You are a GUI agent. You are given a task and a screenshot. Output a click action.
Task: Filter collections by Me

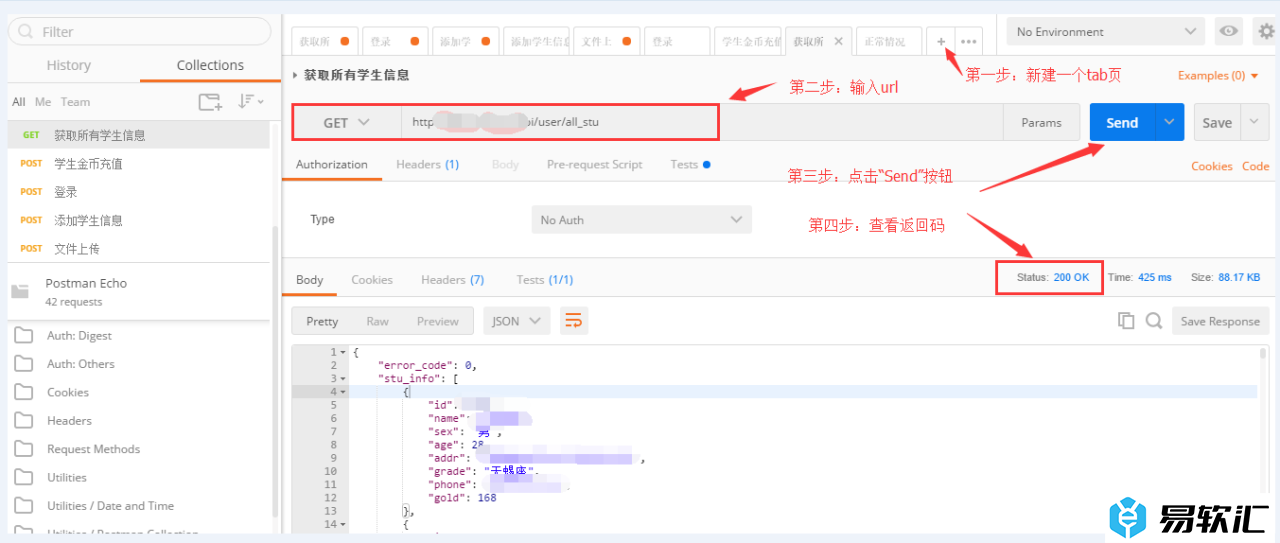click(x=42, y=102)
